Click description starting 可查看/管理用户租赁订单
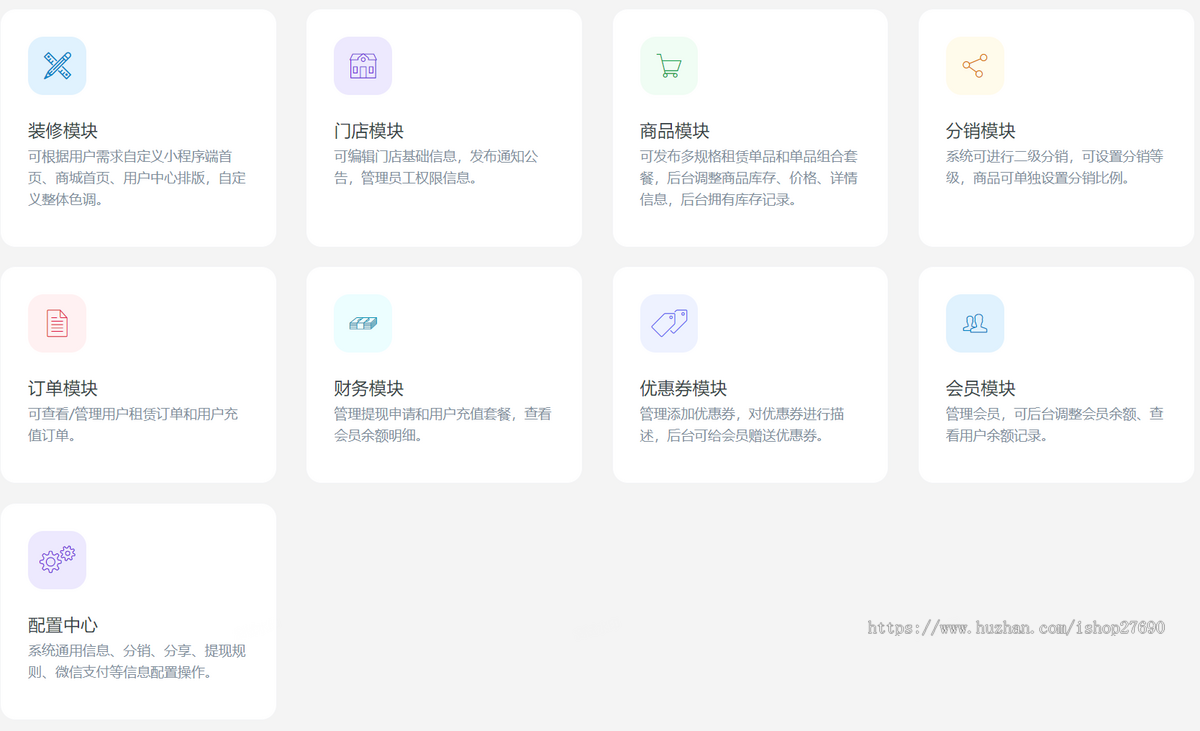This screenshot has width=1200, height=731. (133, 424)
